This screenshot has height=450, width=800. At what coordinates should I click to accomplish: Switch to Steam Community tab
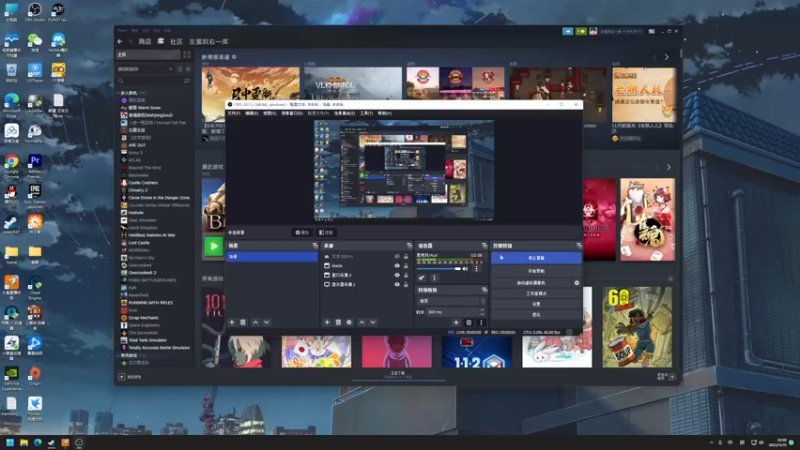tap(176, 41)
